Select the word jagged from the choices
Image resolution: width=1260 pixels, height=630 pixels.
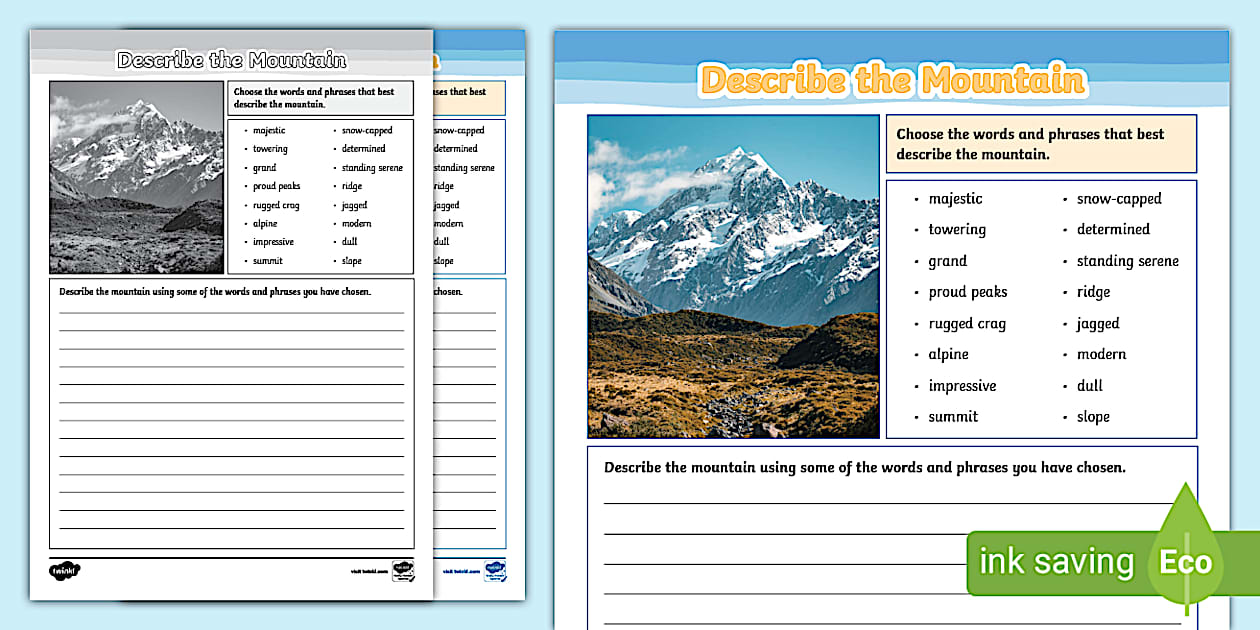1099,324
